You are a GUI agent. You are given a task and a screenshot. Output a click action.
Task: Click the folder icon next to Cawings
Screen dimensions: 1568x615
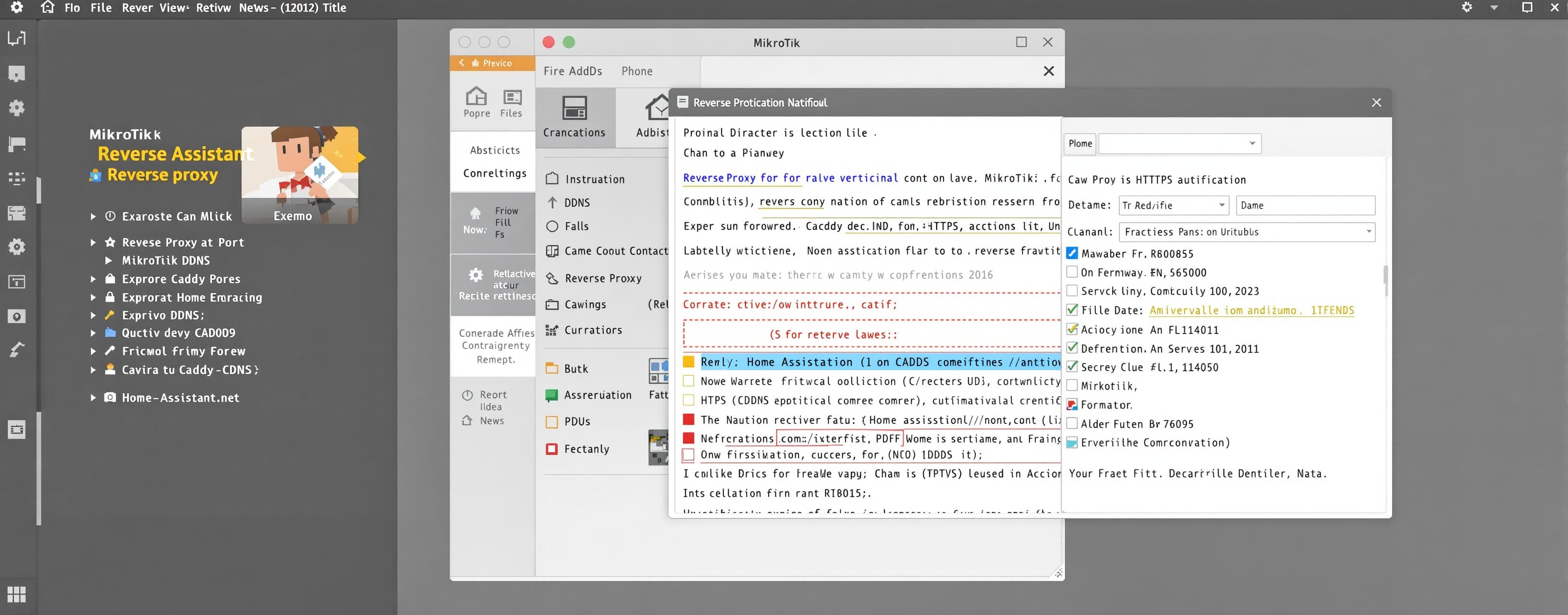[552, 304]
